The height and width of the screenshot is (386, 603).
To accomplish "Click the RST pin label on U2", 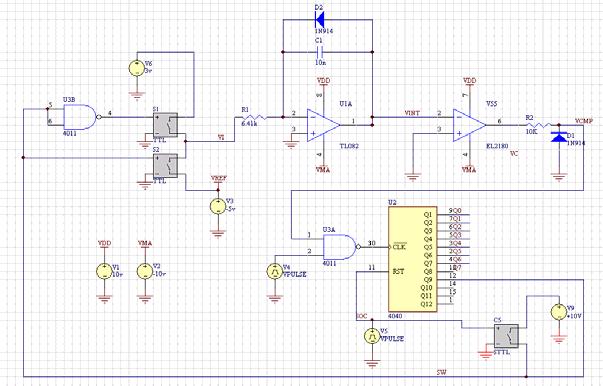I will pos(398,271).
